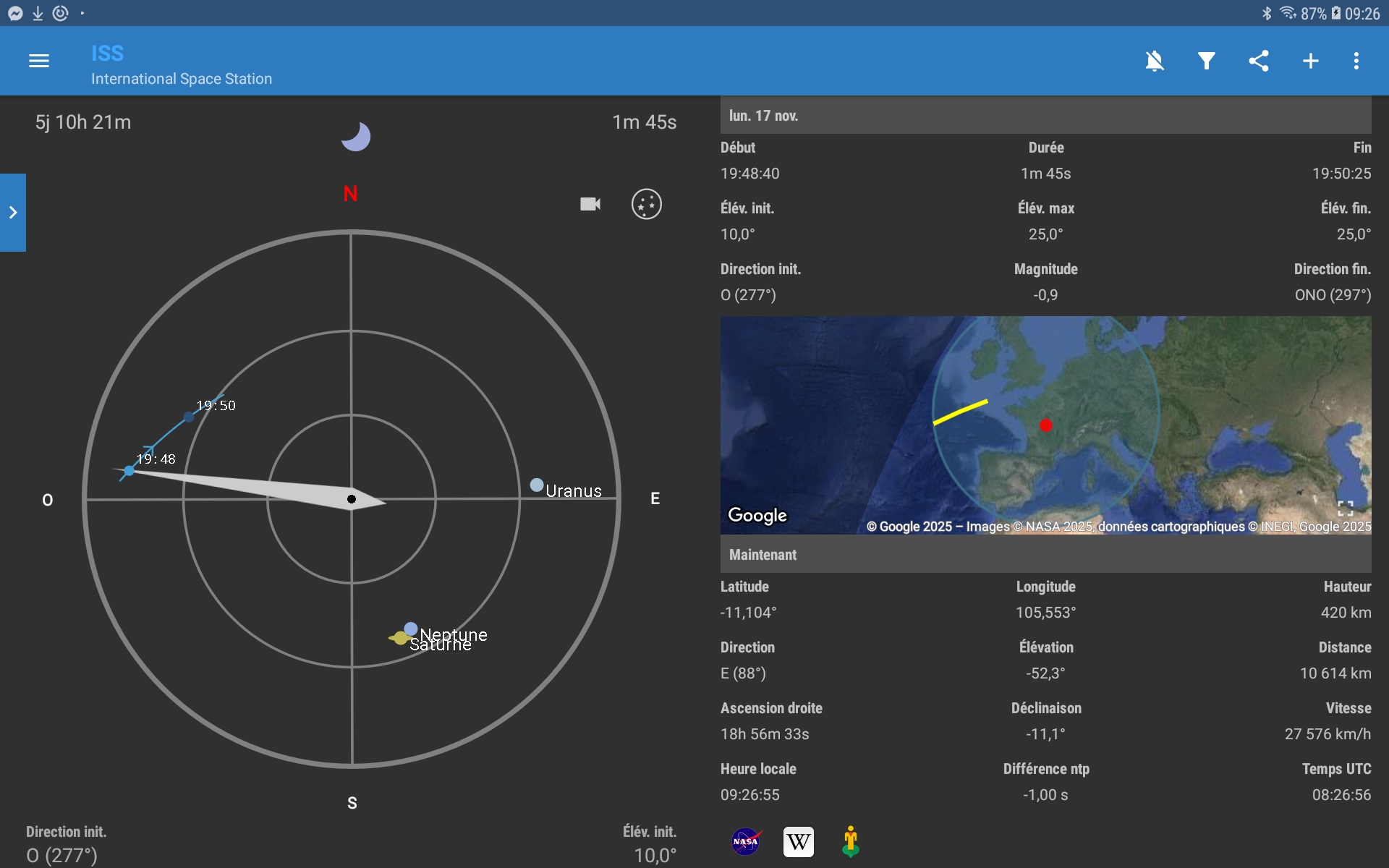Open the three-dot overflow menu
1389x868 pixels.
(1356, 61)
